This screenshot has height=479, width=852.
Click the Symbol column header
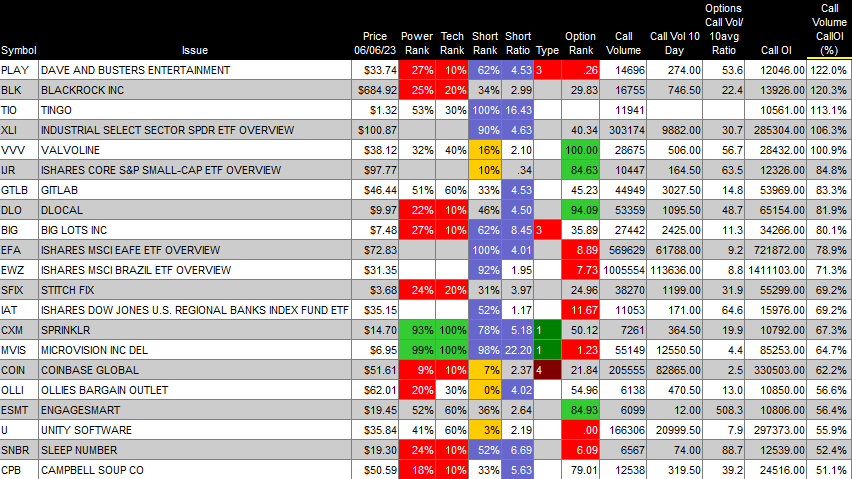tap(18, 51)
